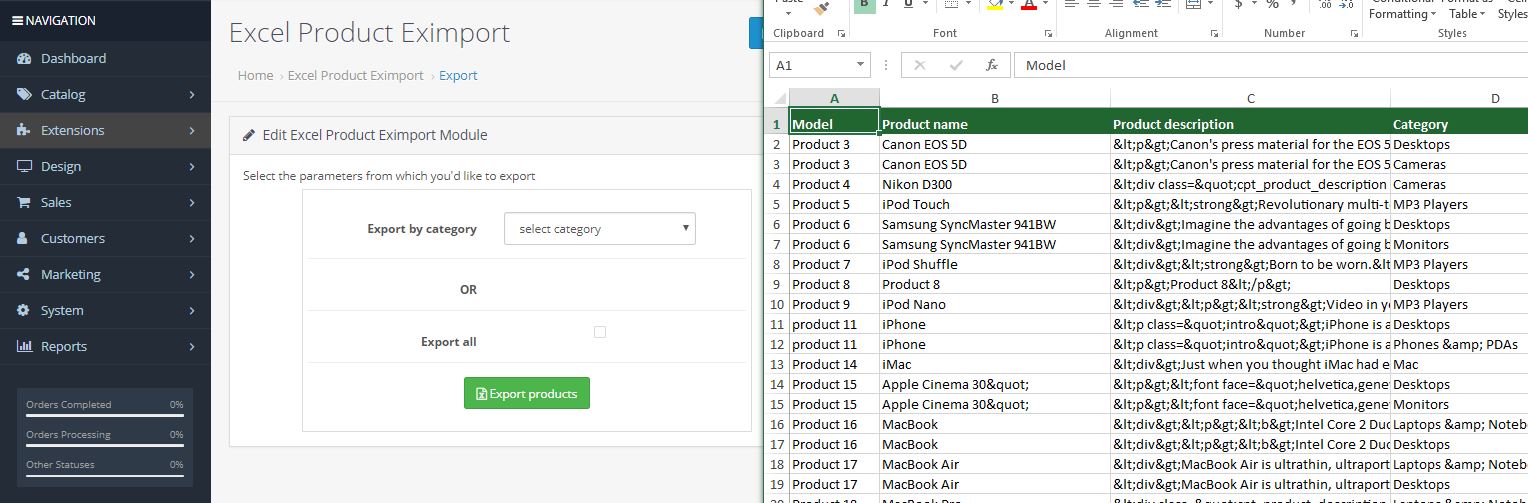Click the Format Painter brush icon
The image size is (1528, 503).
tap(822, 7)
